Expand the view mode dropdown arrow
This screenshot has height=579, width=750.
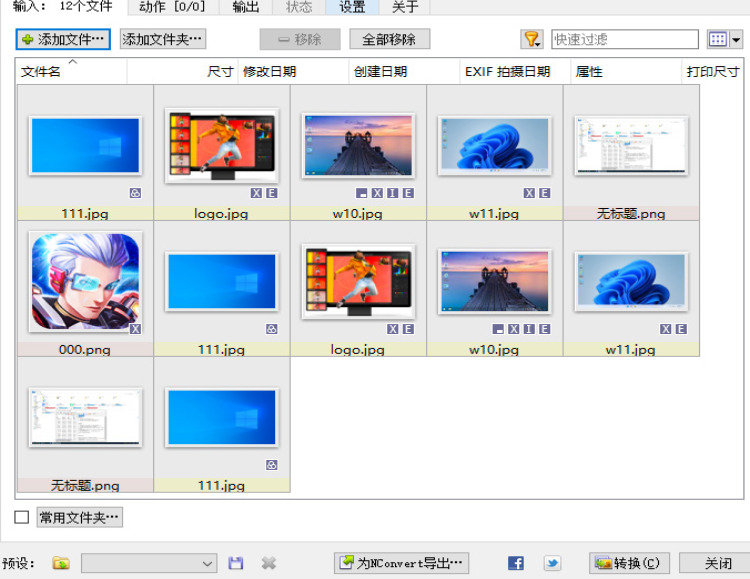click(x=736, y=39)
